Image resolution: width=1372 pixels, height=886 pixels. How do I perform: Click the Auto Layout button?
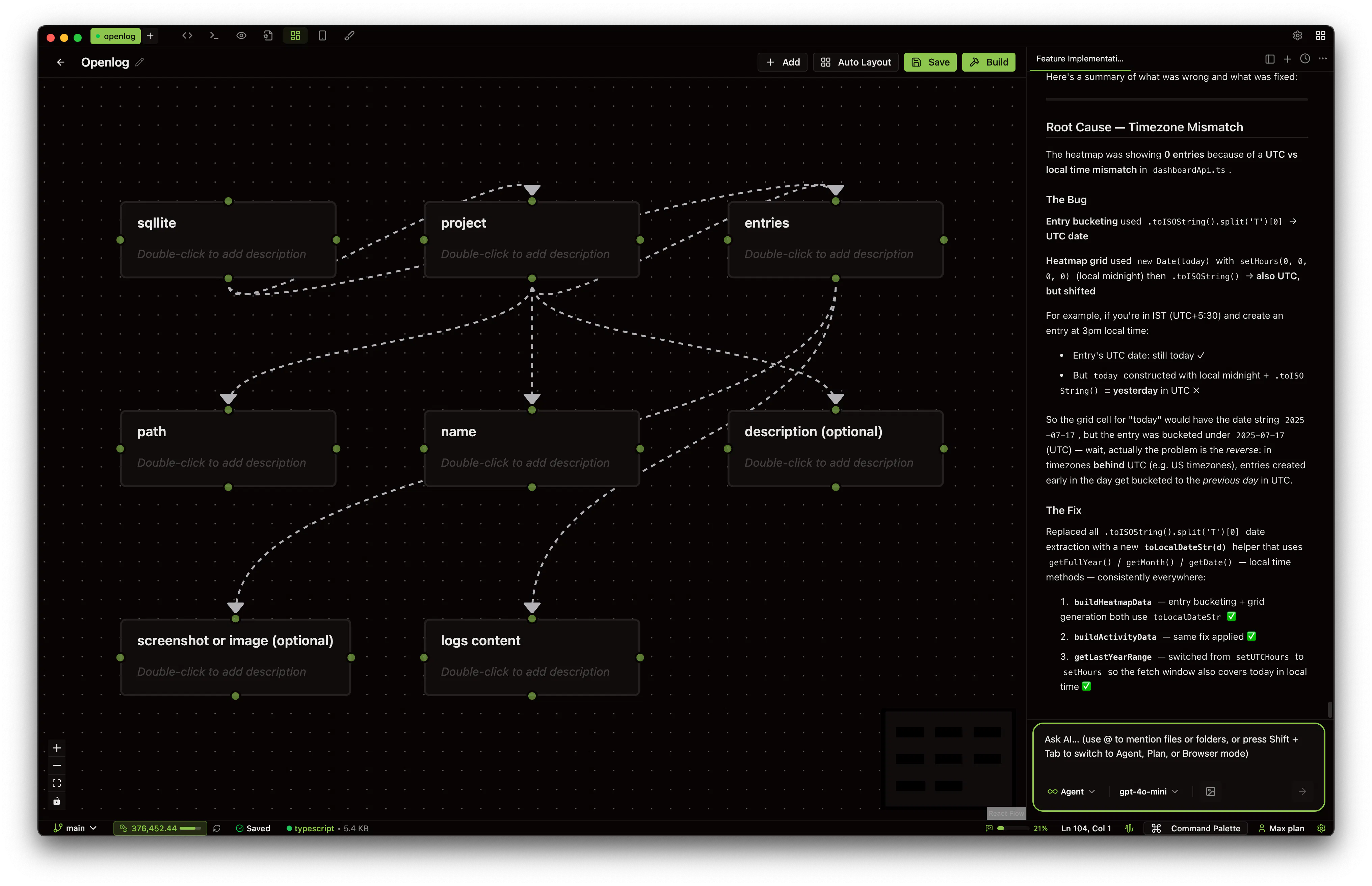(855, 62)
